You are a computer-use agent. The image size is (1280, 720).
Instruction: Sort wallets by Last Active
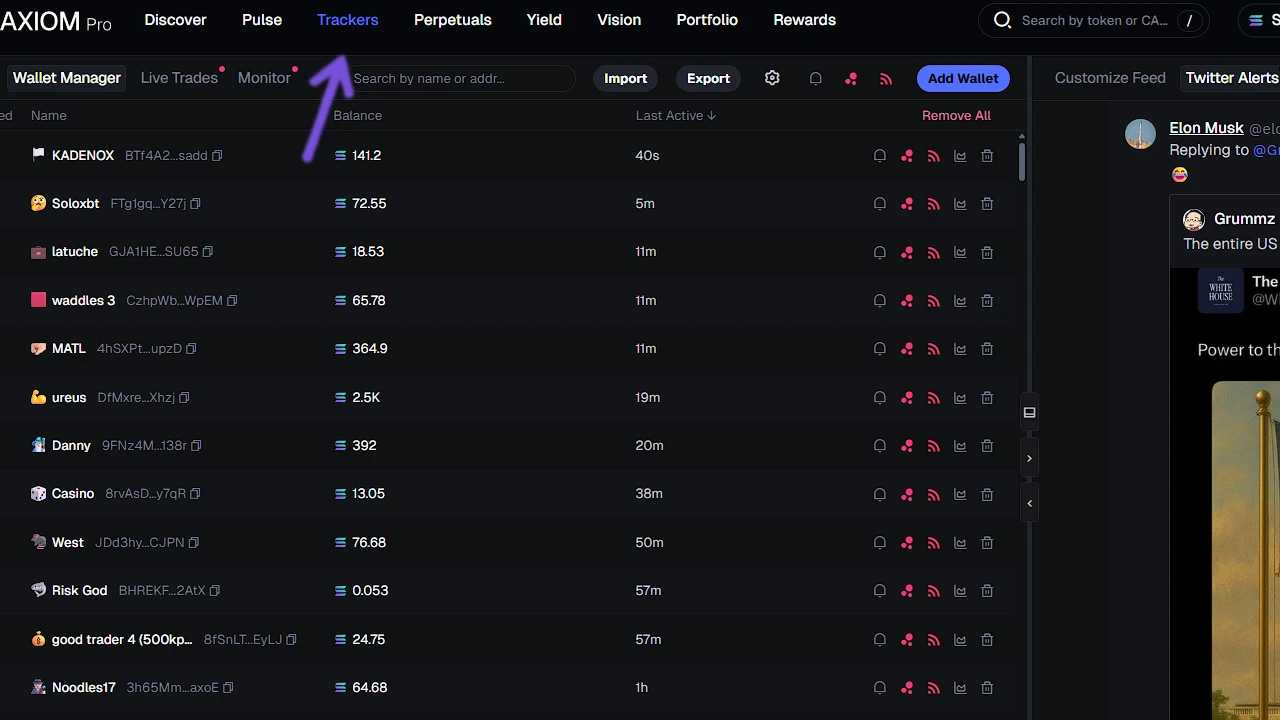[x=676, y=115]
